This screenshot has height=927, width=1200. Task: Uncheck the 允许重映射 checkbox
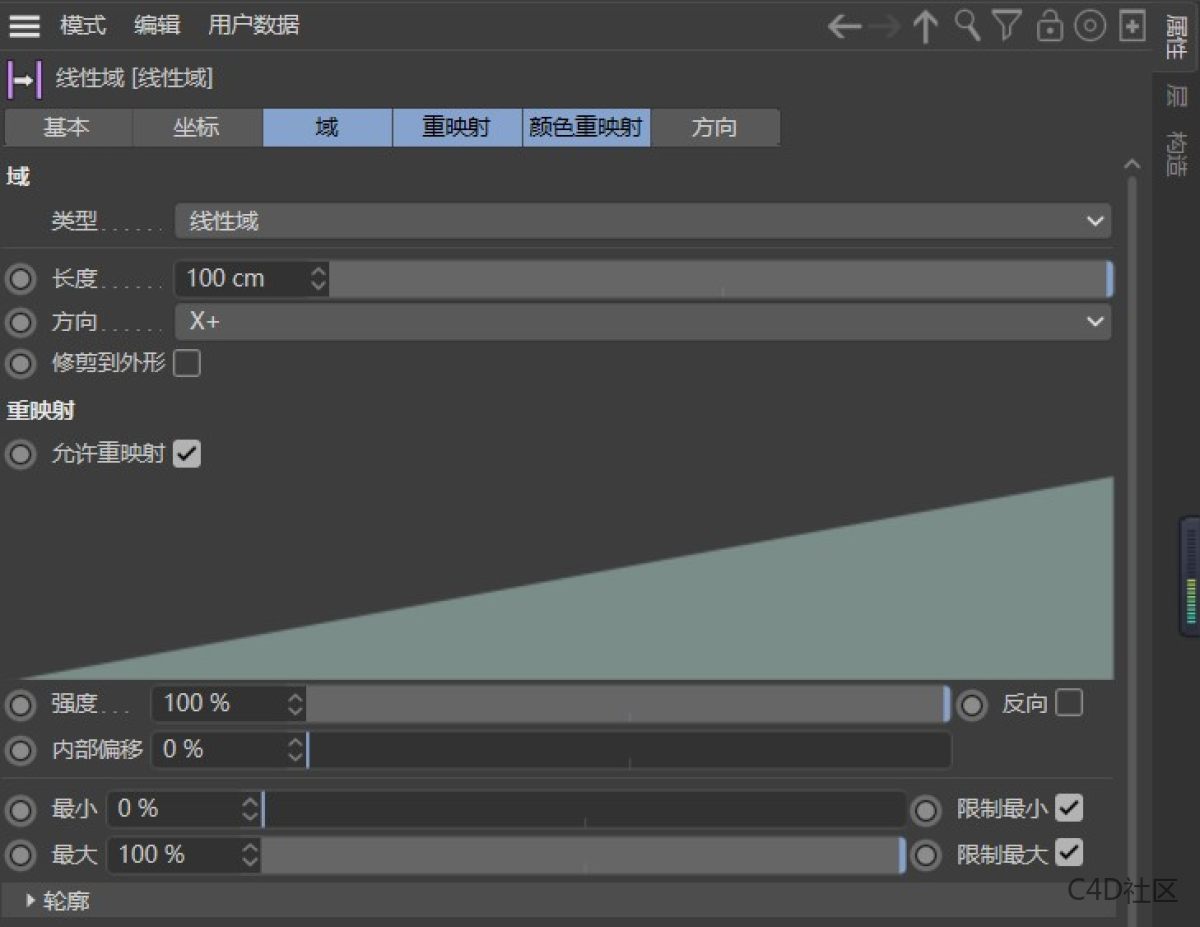tap(187, 454)
